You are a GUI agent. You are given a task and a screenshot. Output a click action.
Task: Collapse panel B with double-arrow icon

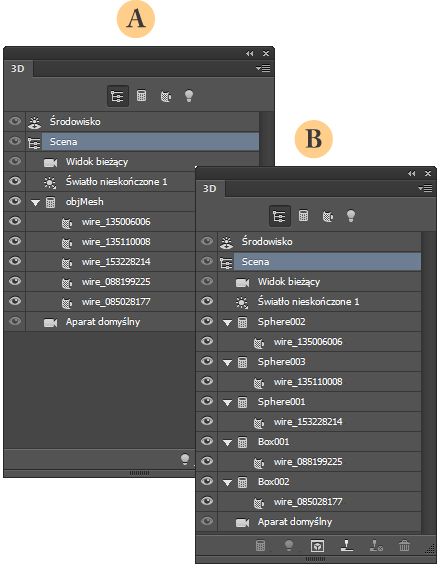coord(411,173)
